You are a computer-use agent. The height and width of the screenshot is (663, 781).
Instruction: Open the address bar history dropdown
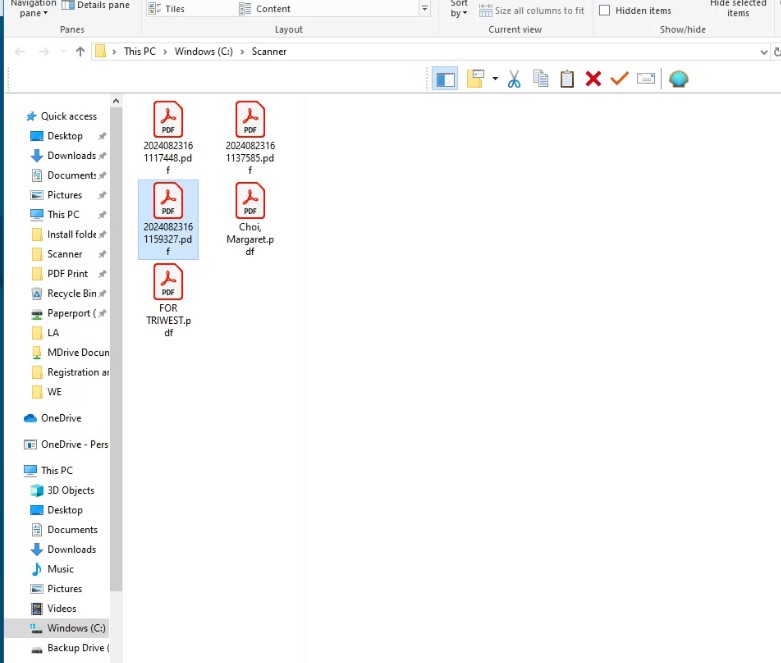click(x=764, y=52)
